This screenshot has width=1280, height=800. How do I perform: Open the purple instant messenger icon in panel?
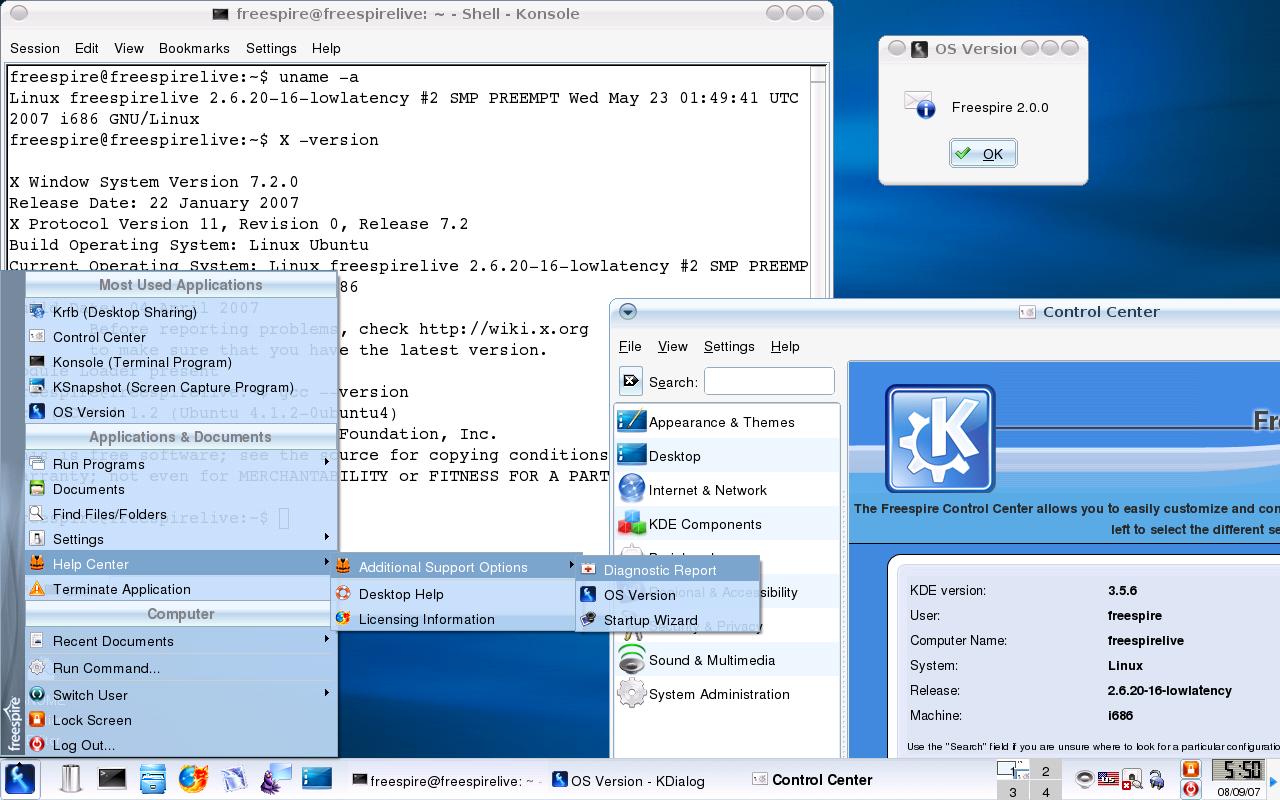click(x=275, y=778)
